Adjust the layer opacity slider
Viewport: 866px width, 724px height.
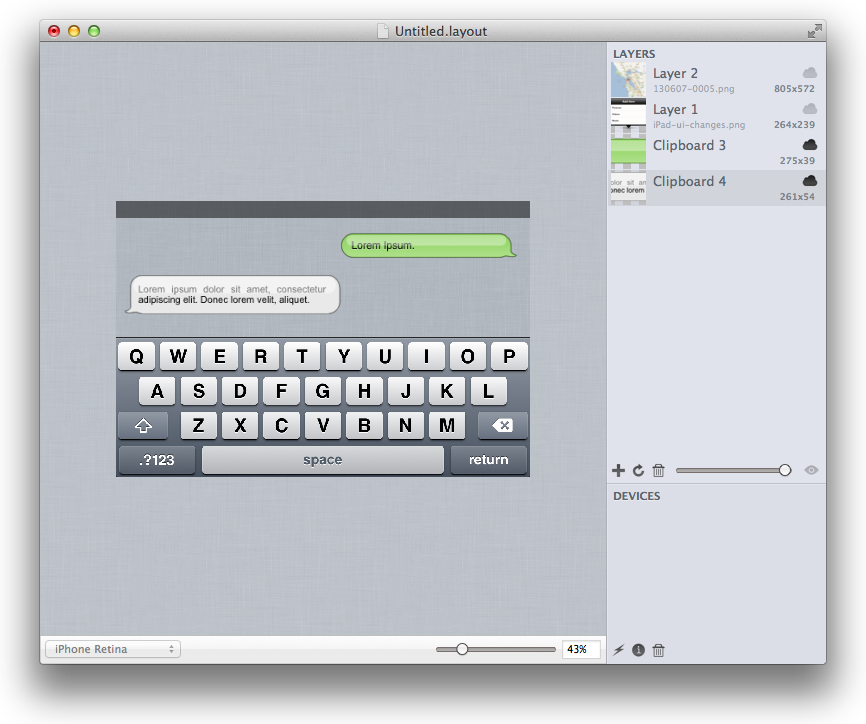[x=733, y=471]
